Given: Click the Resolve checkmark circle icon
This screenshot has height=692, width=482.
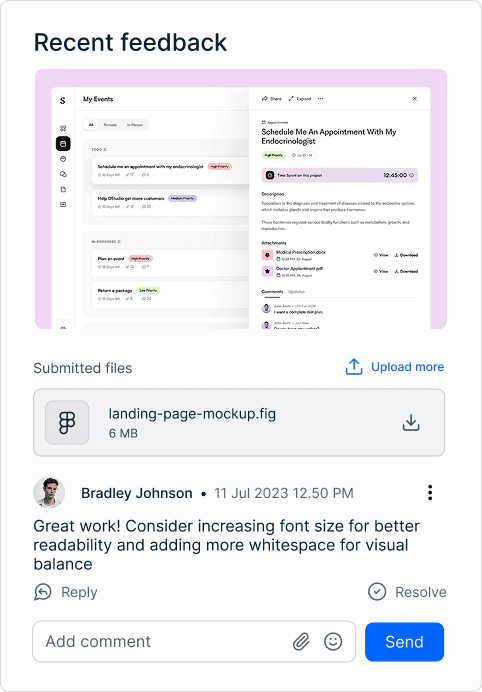Looking at the screenshot, I should pos(377,592).
